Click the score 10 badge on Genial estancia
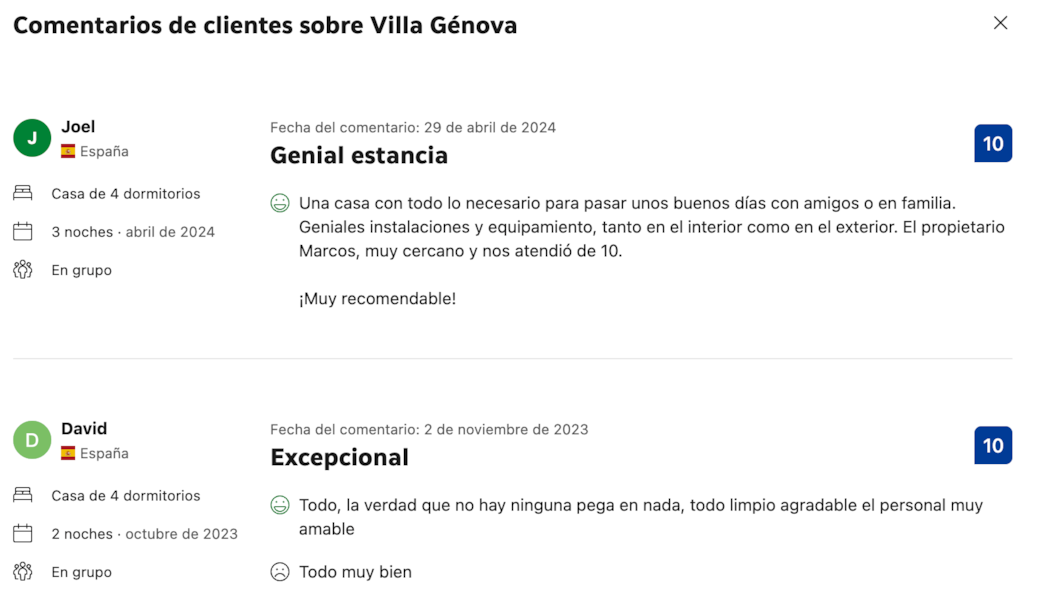Viewport: 1040px width, 598px height. click(993, 143)
